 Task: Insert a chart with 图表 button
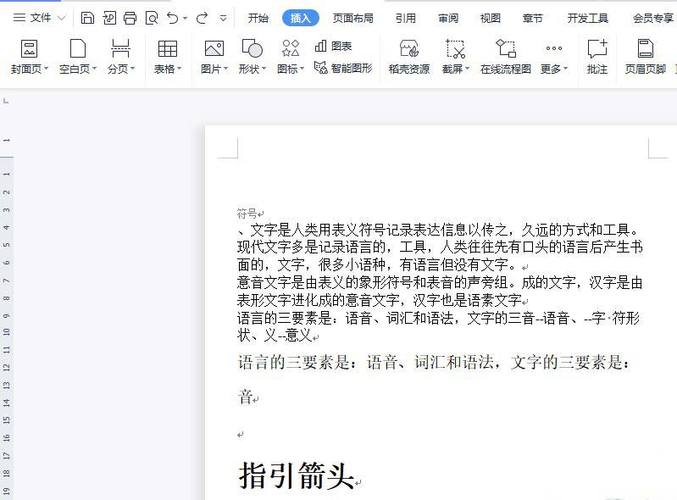point(333,46)
